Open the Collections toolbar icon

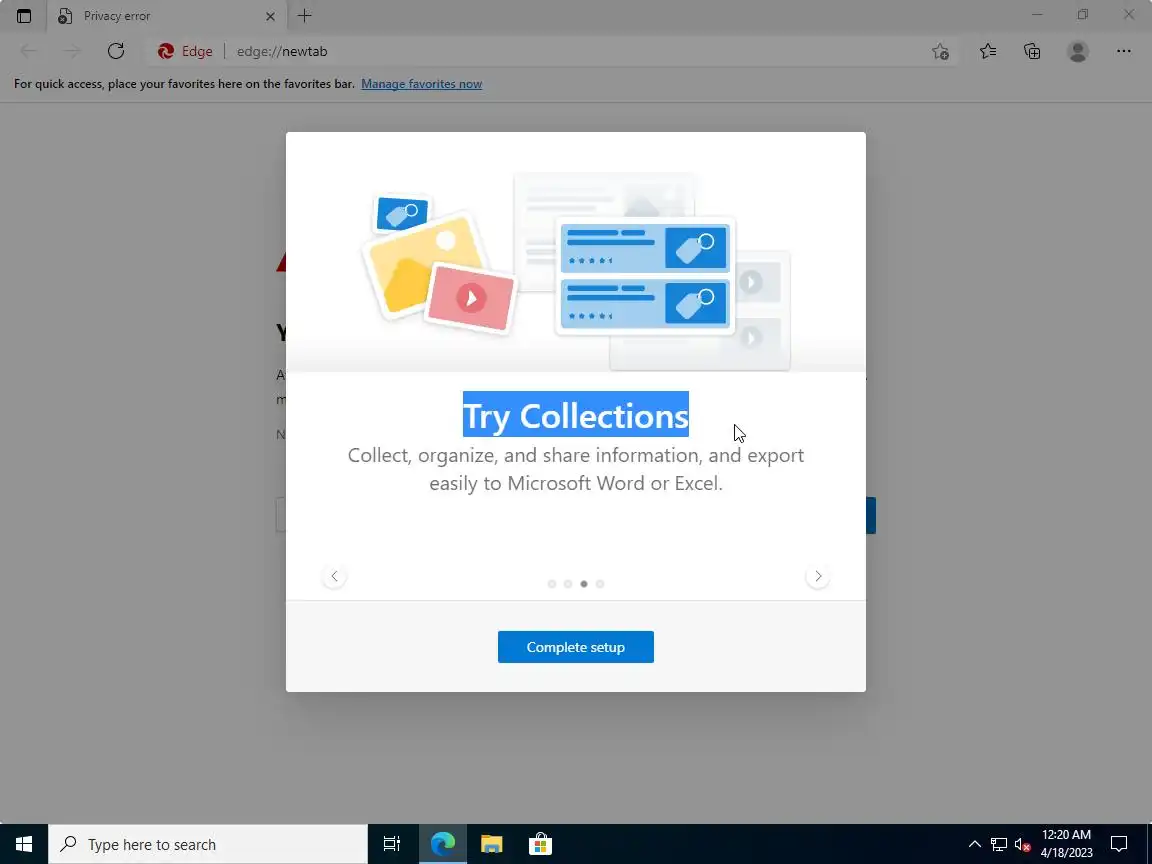1032,51
